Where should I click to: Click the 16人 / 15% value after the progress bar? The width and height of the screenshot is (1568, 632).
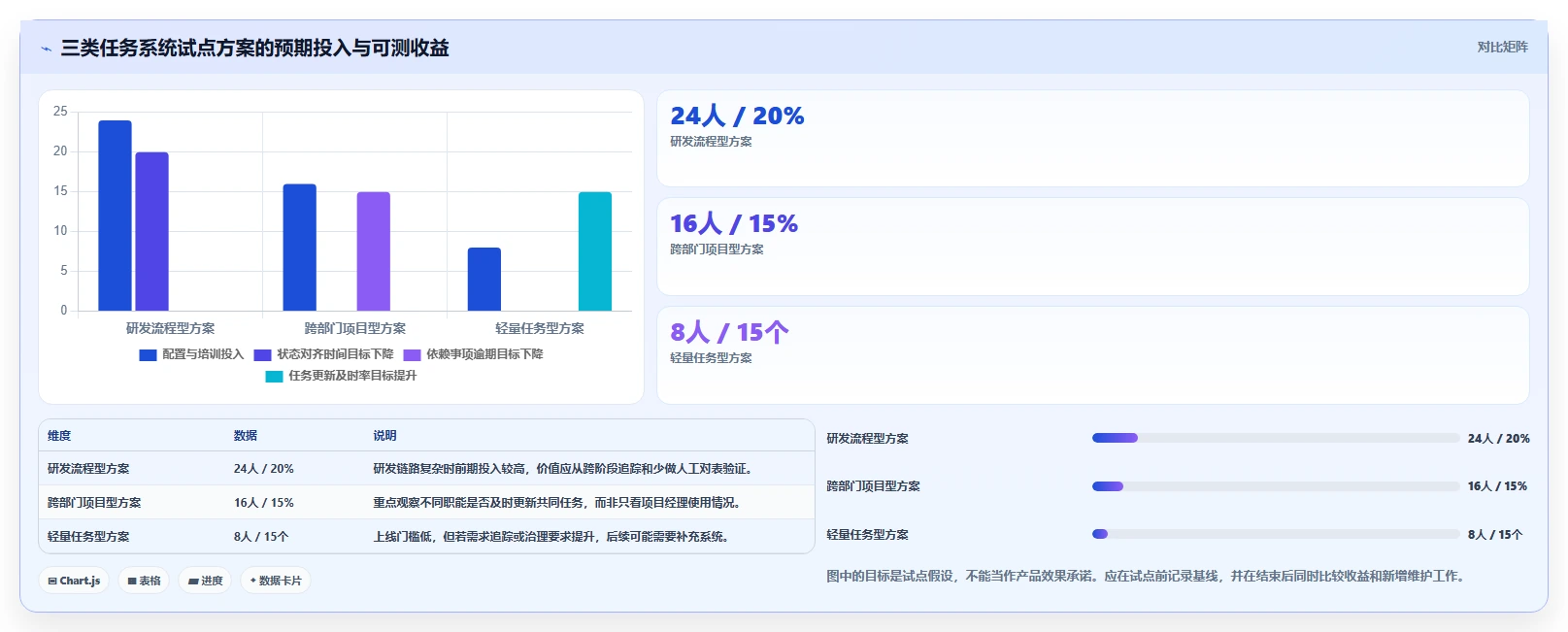point(1497,486)
